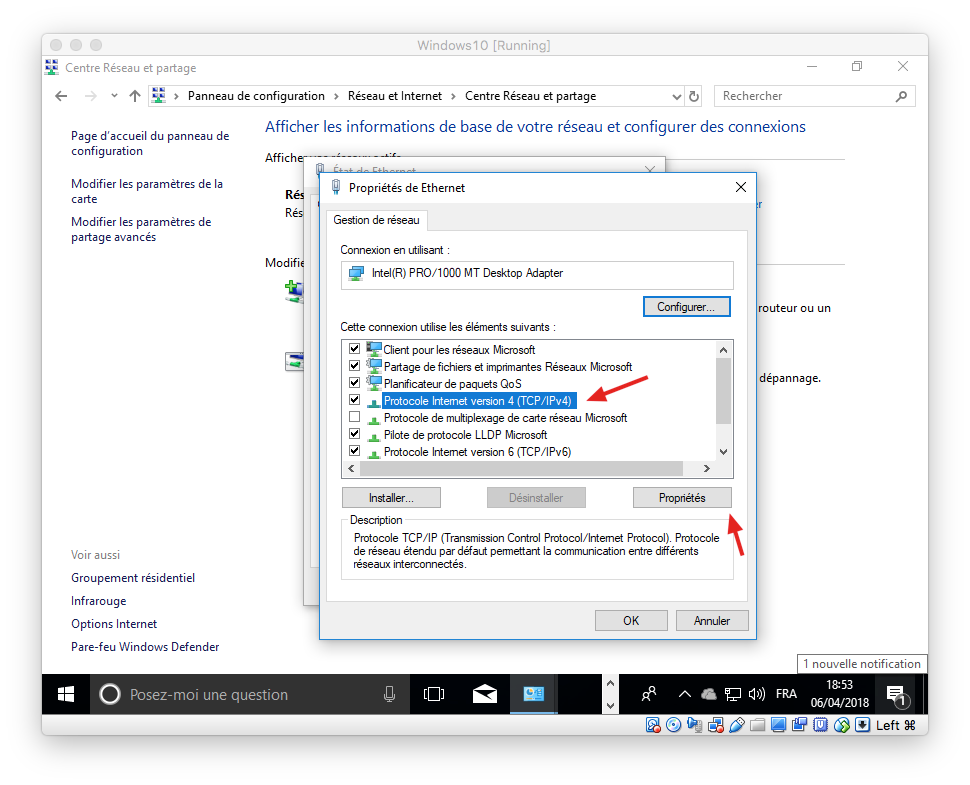Go back in Control Panel
This screenshot has height=785, width=970.
click(61, 96)
